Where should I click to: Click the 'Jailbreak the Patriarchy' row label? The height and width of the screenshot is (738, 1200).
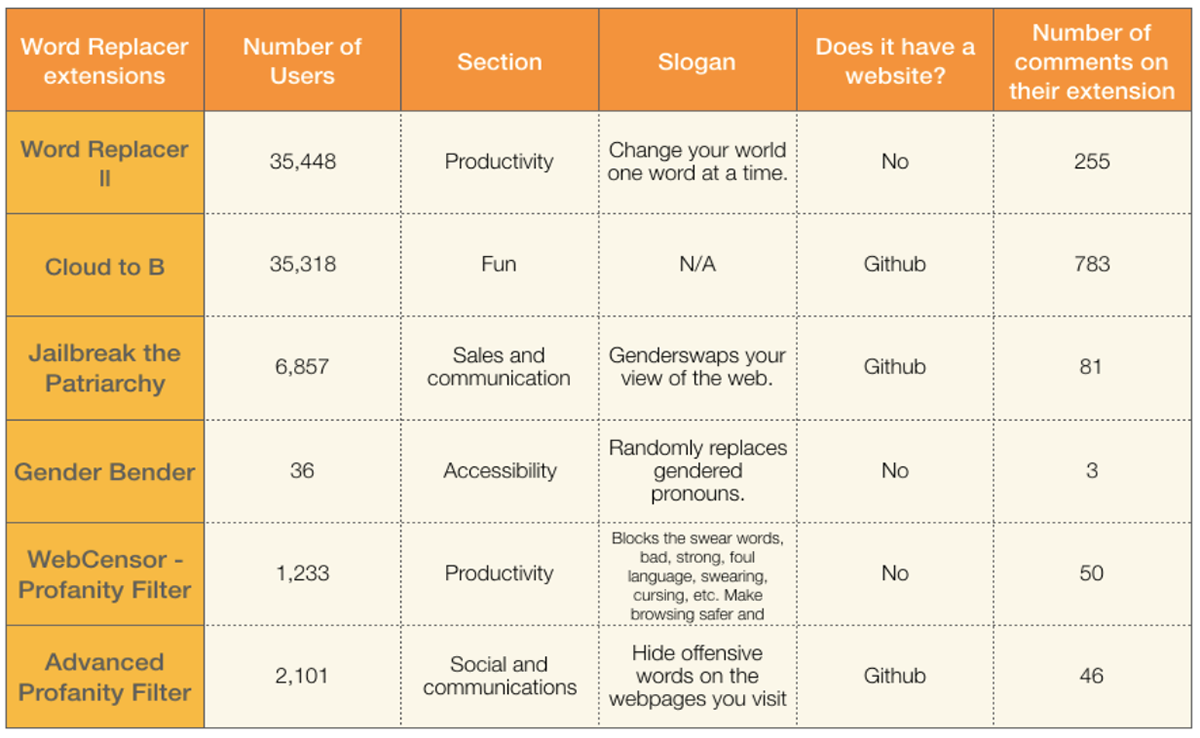click(x=105, y=368)
